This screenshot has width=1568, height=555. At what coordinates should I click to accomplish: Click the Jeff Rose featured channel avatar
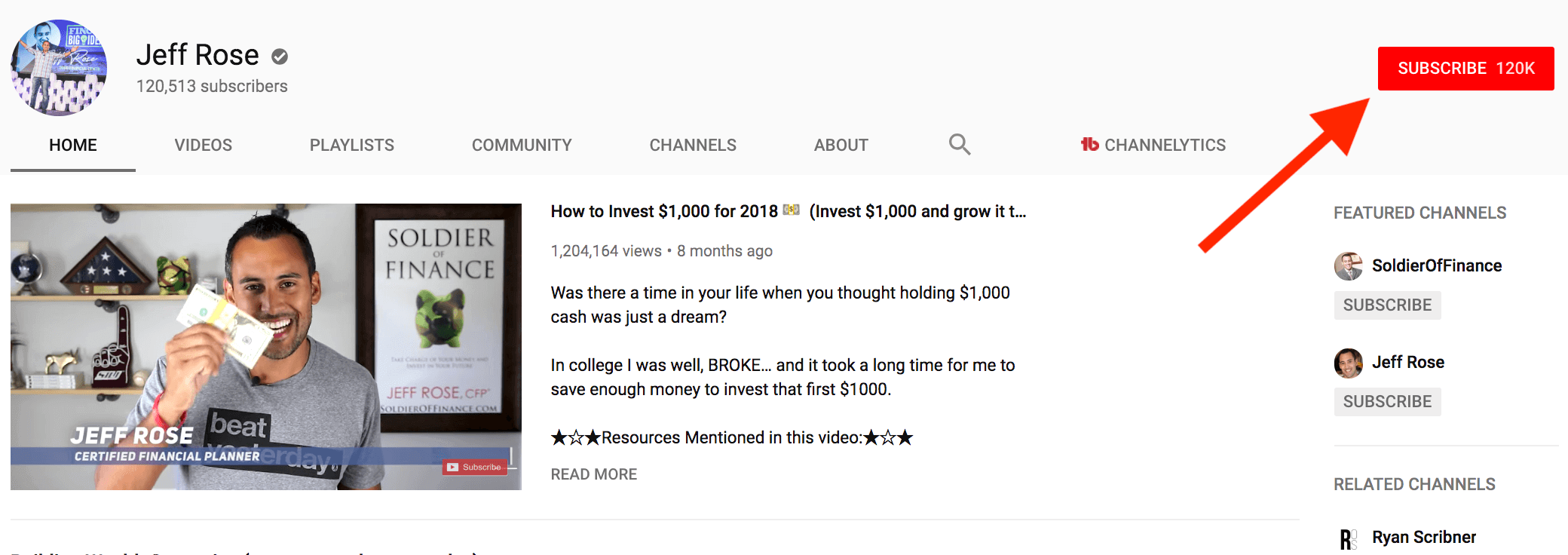(x=1348, y=363)
